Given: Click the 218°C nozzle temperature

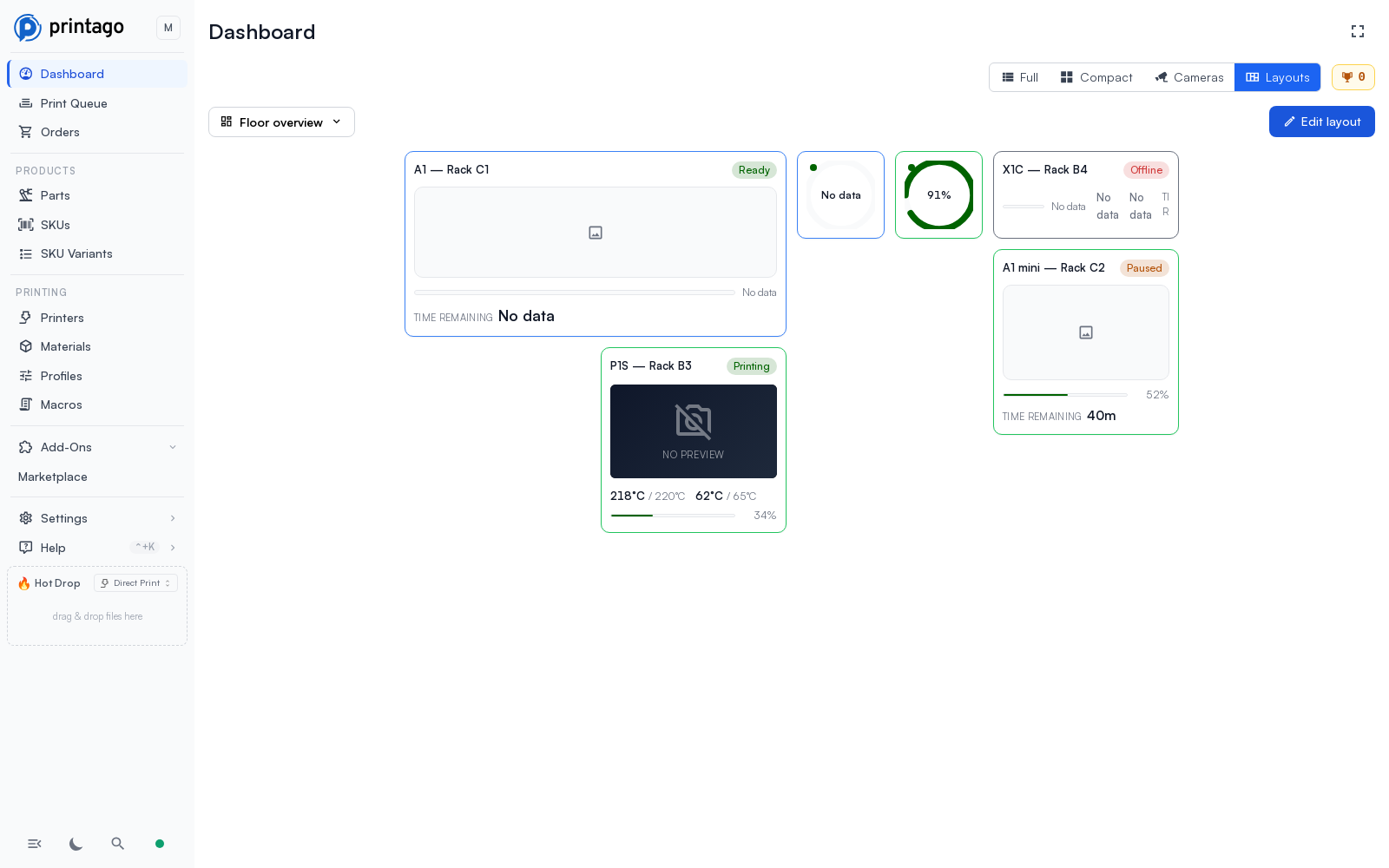Looking at the screenshot, I should (628, 496).
